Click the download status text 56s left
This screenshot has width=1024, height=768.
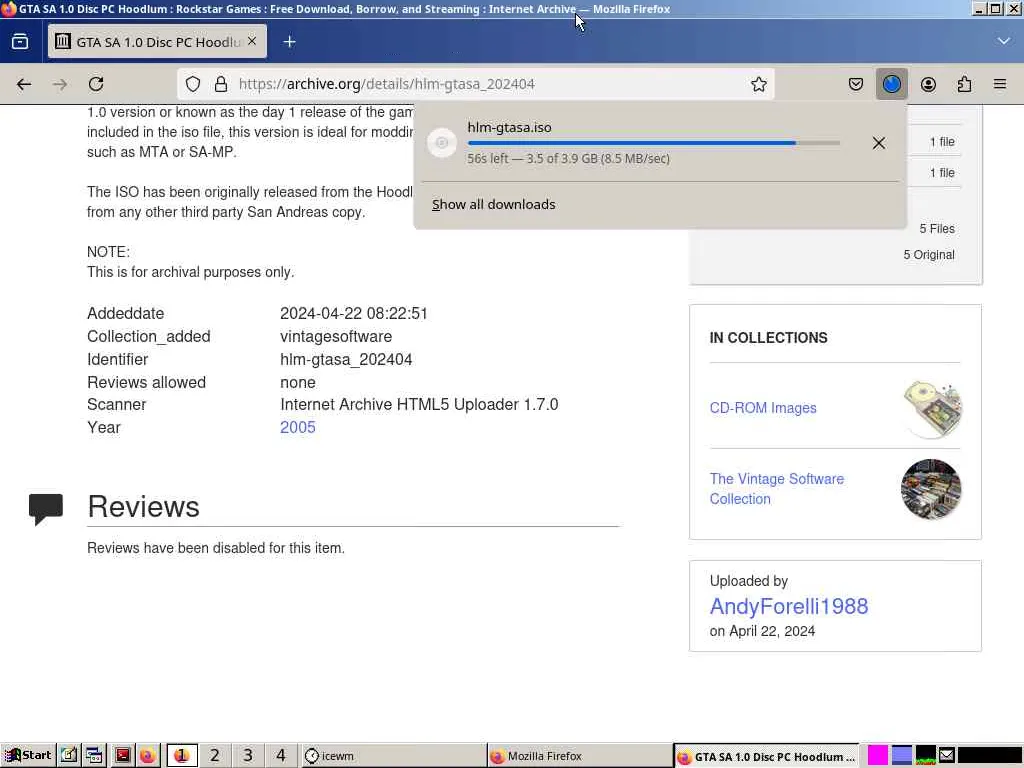(568, 159)
